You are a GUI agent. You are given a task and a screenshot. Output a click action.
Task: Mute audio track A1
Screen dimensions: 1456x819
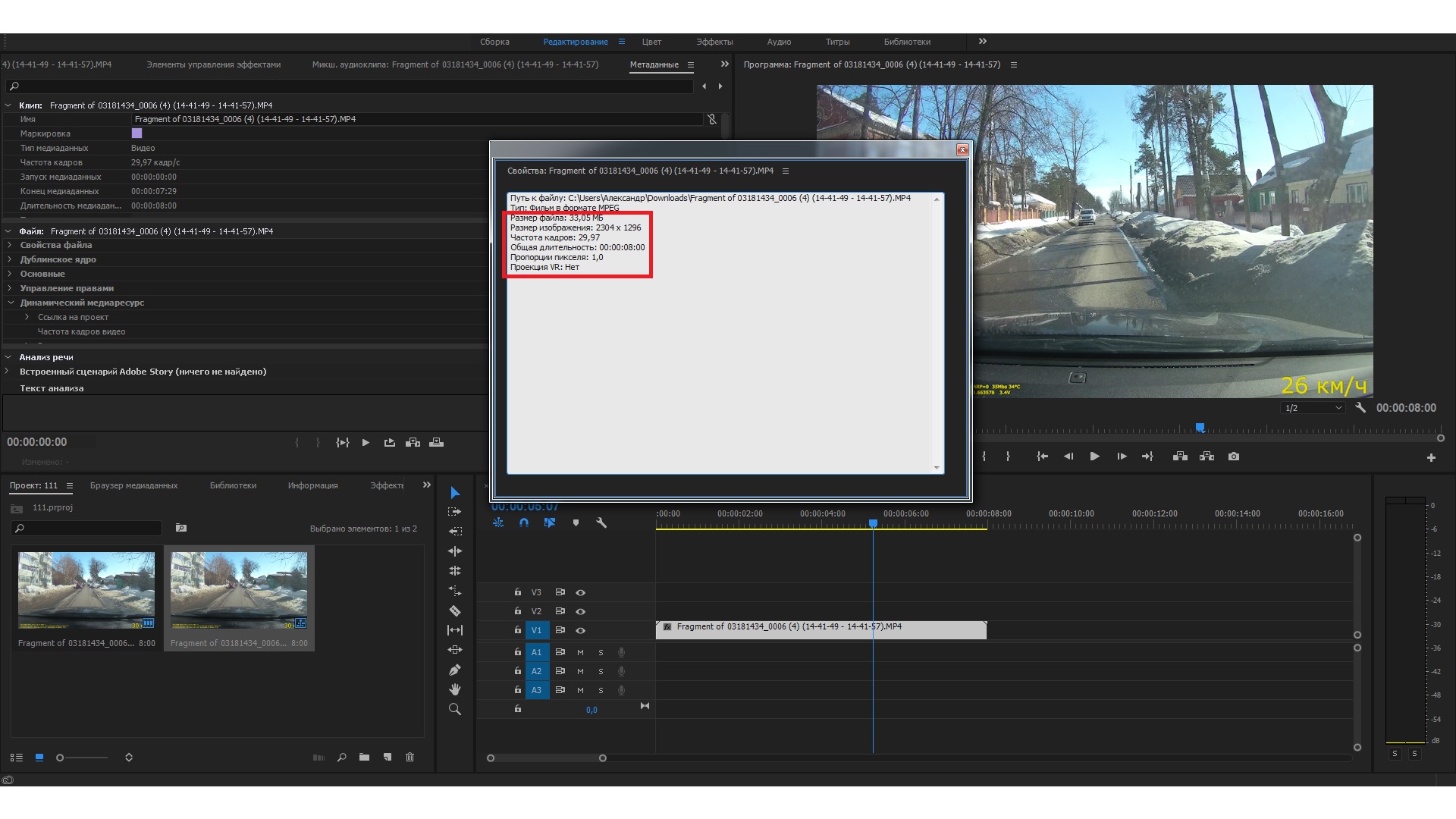[x=580, y=652]
